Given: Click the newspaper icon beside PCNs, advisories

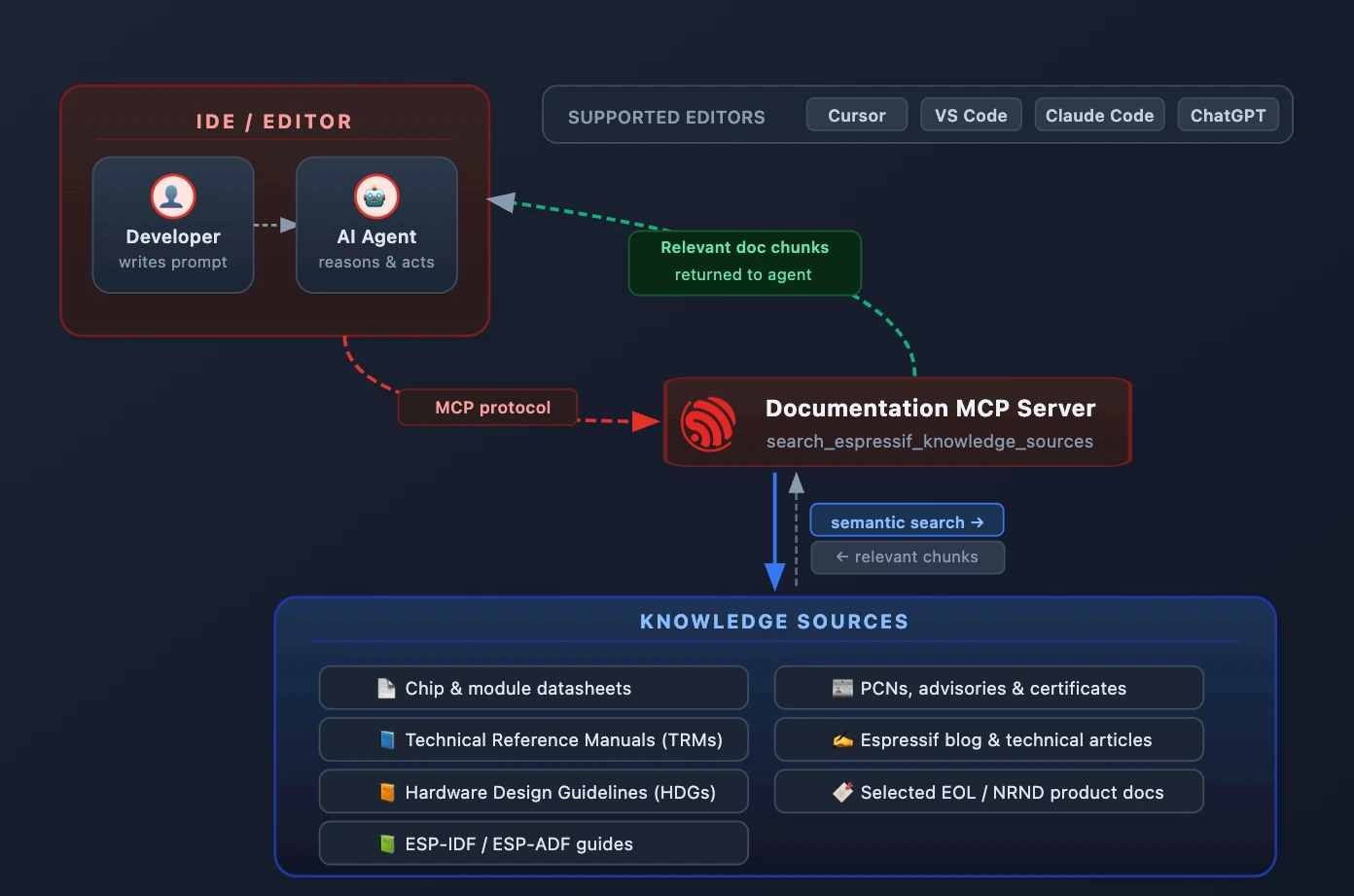Looking at the screenshot, I should pos(842,689).
